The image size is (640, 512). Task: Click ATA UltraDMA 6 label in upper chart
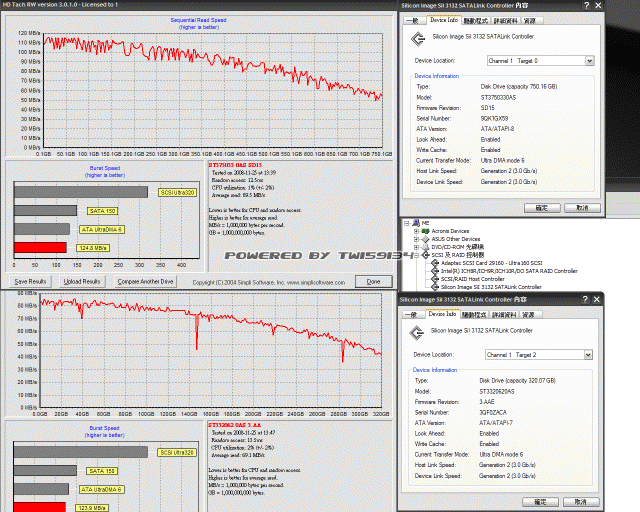[x=102, y=229]
